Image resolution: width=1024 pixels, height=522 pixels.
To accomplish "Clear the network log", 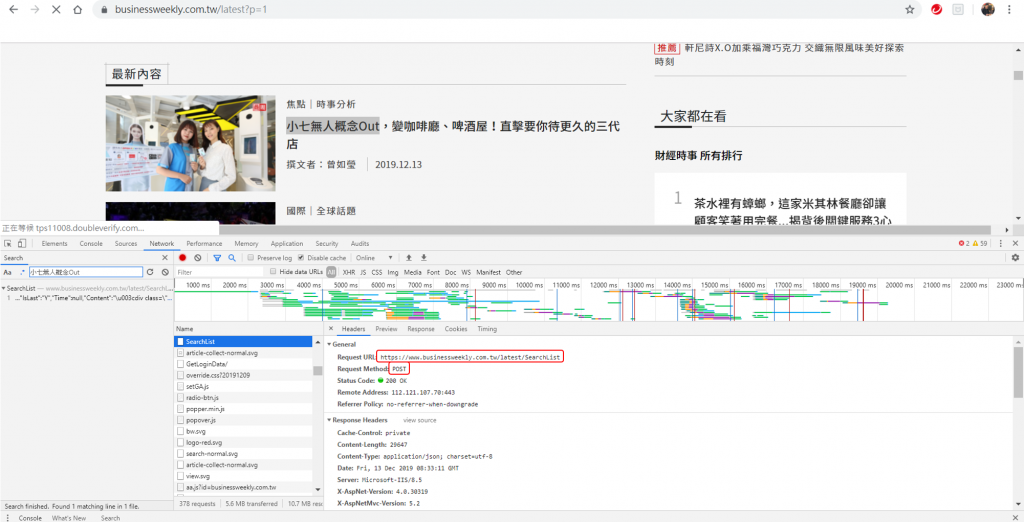I will click(198, 258).
